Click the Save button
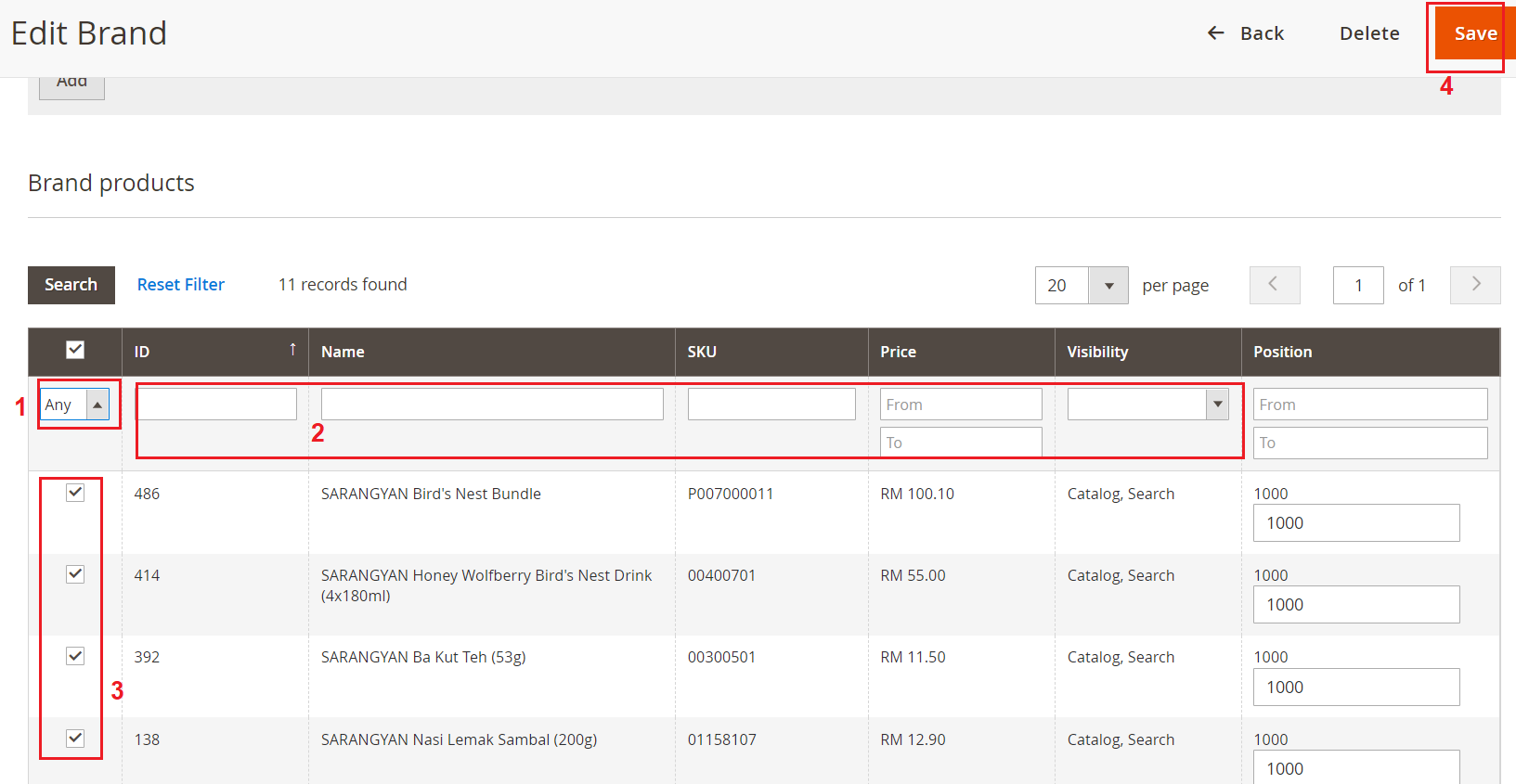Viewport: 1516px width, 784px height. point(1475,33)
